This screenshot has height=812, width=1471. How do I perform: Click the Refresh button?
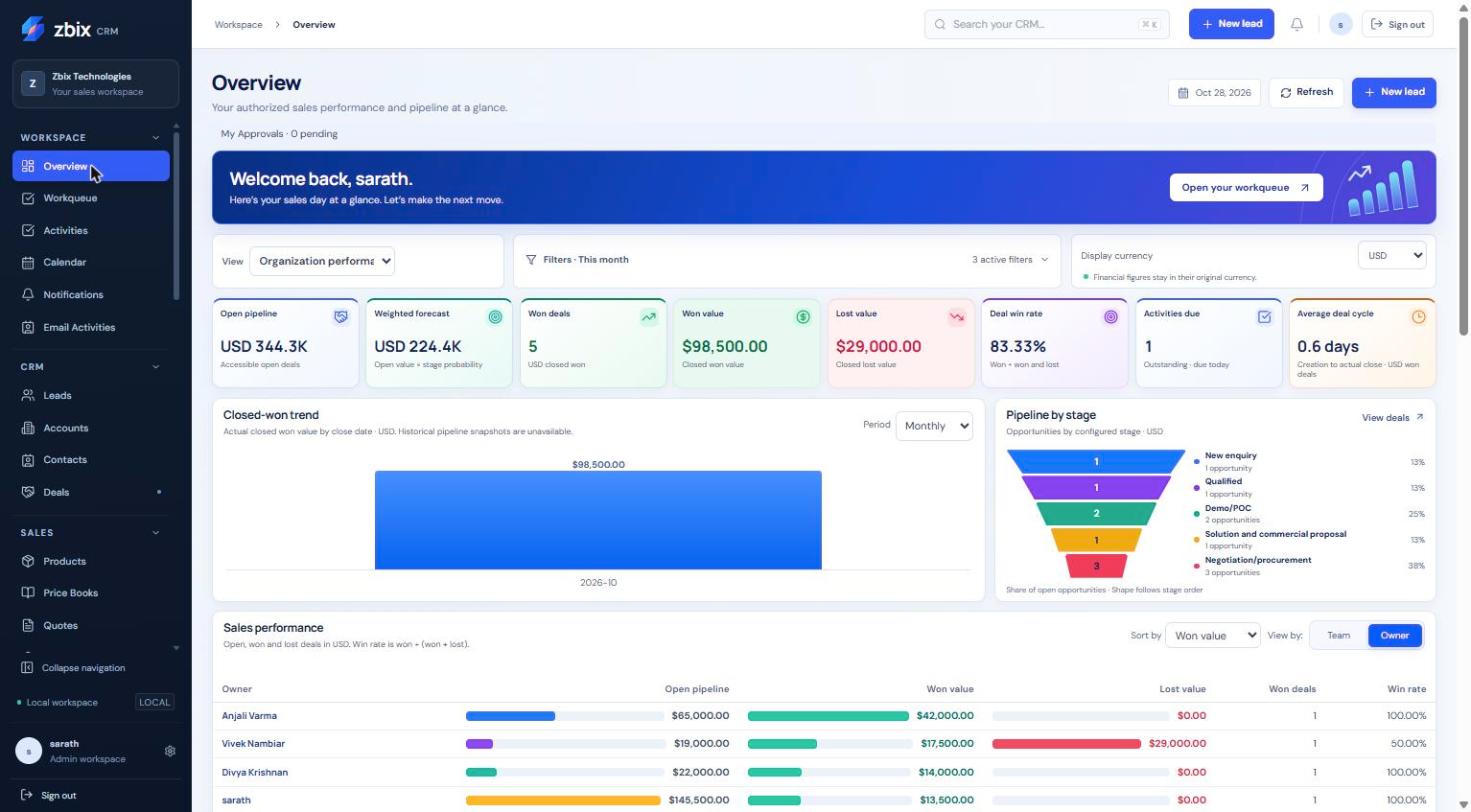coord(1306,93)
